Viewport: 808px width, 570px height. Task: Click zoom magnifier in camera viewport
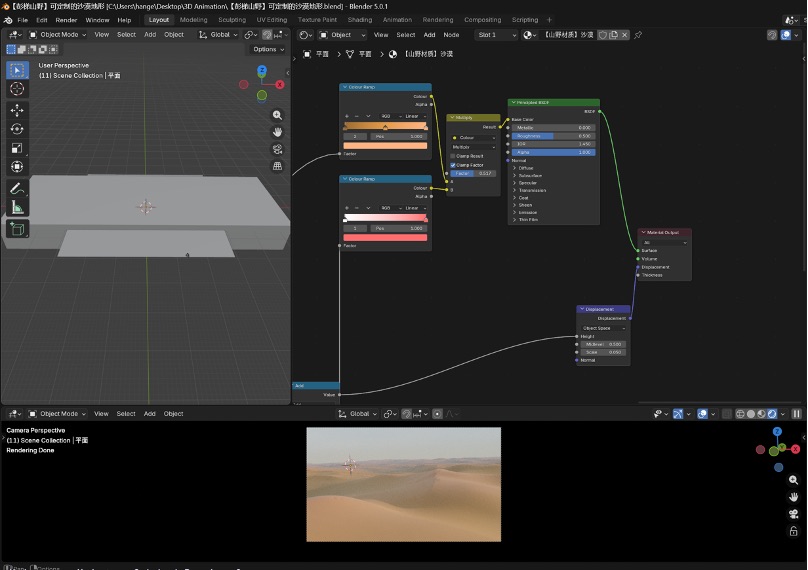794,480
